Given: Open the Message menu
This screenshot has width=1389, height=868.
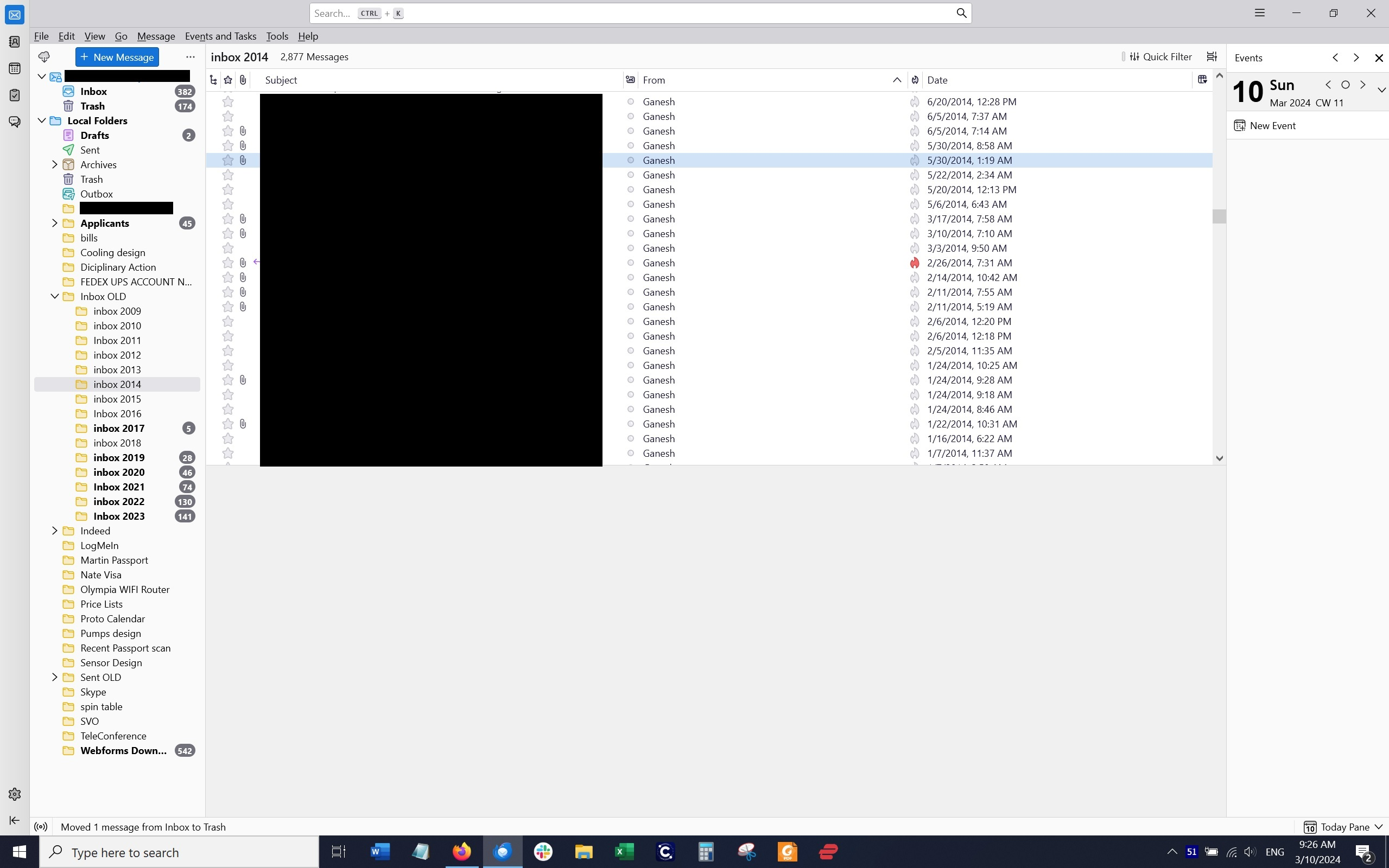Looking at the screenshot, I should point(156,36).
